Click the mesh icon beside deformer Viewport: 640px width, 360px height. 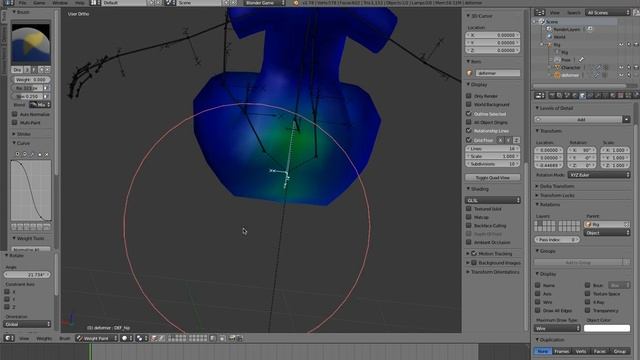(557, 75)
